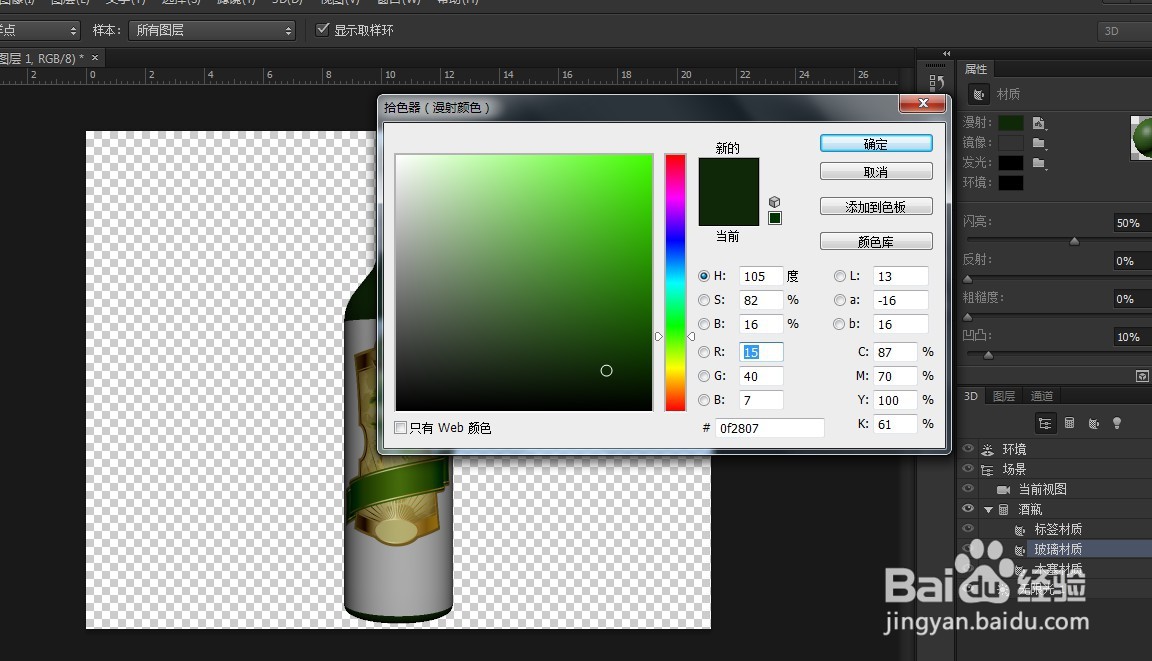The image size is (1152, 661).
Task: Toggle visibility eye of 场景 row
Action: click(x=968, y=469)
